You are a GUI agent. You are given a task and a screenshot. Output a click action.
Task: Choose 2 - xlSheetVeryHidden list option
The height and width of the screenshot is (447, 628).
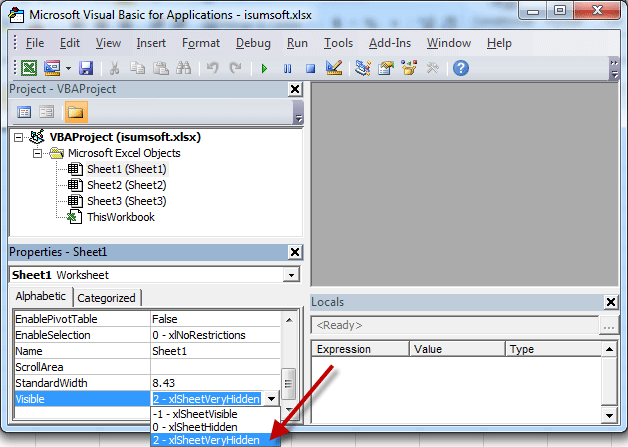tap(215, 440)
